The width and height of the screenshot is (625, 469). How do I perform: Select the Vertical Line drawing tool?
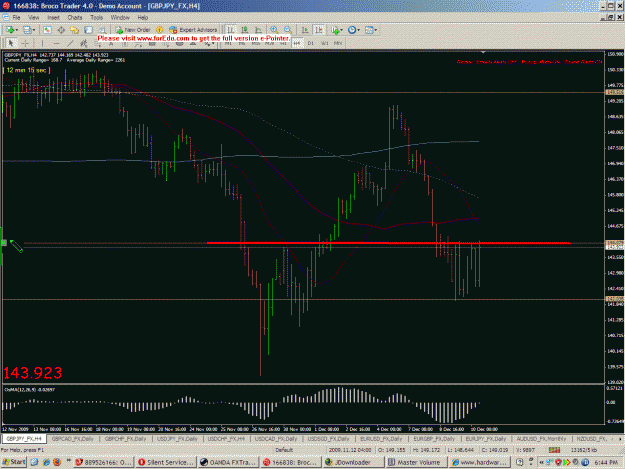42,43
